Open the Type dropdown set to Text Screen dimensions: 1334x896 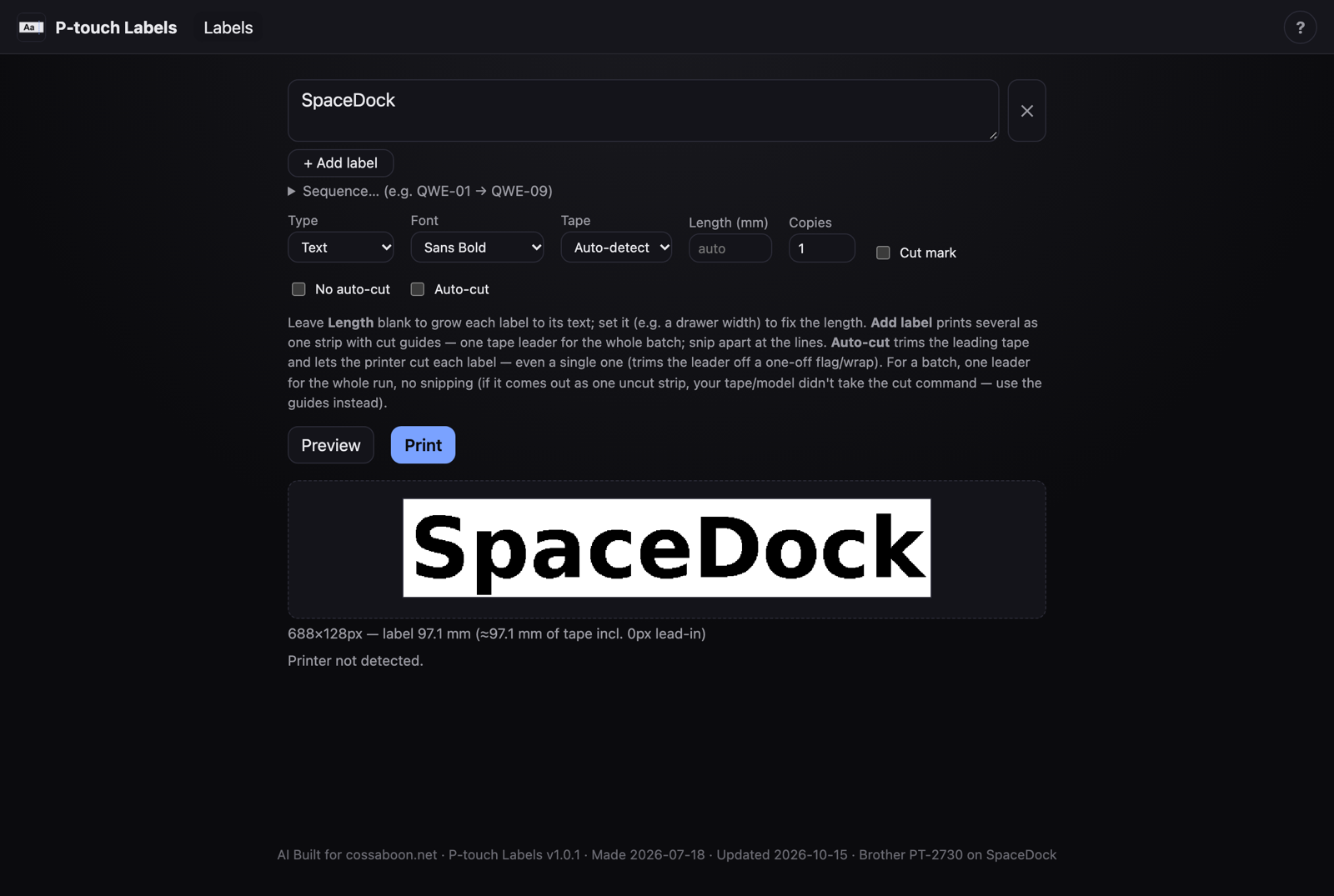pyautogui.click(x=340, y=248)
